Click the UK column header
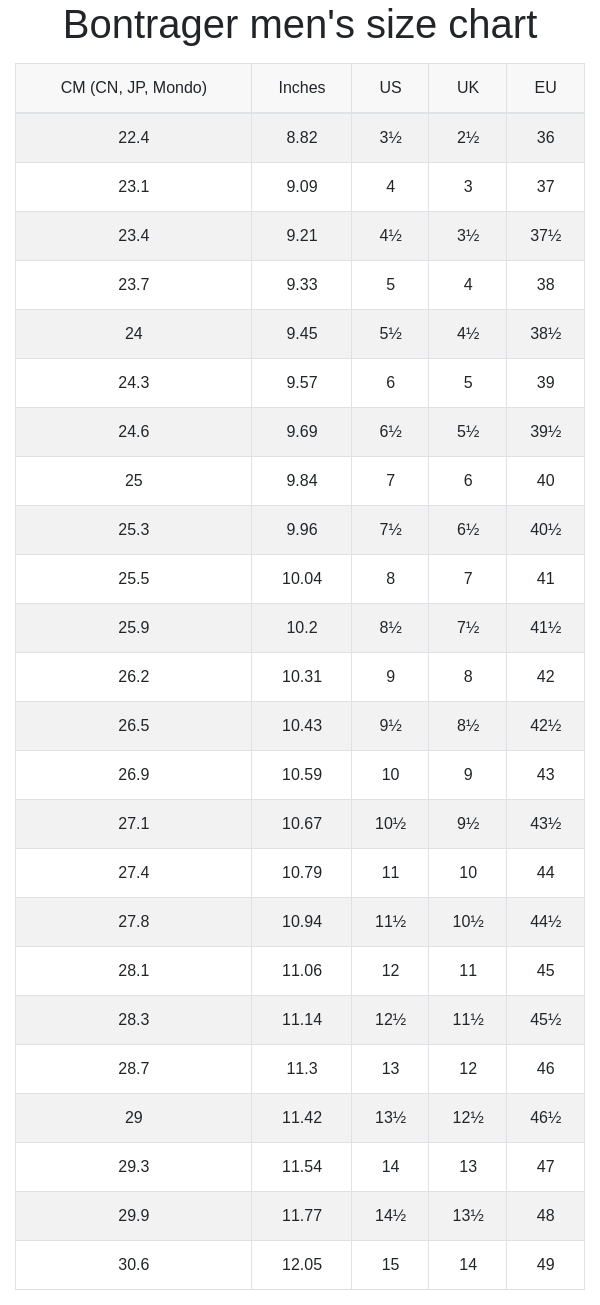The height and width of the screenshot is (1305, 600). point(468,88)
